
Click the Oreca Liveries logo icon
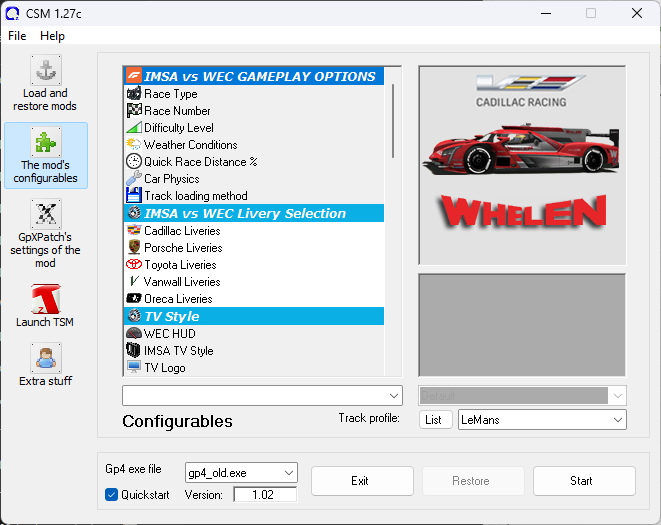click(x=134, y=299)
